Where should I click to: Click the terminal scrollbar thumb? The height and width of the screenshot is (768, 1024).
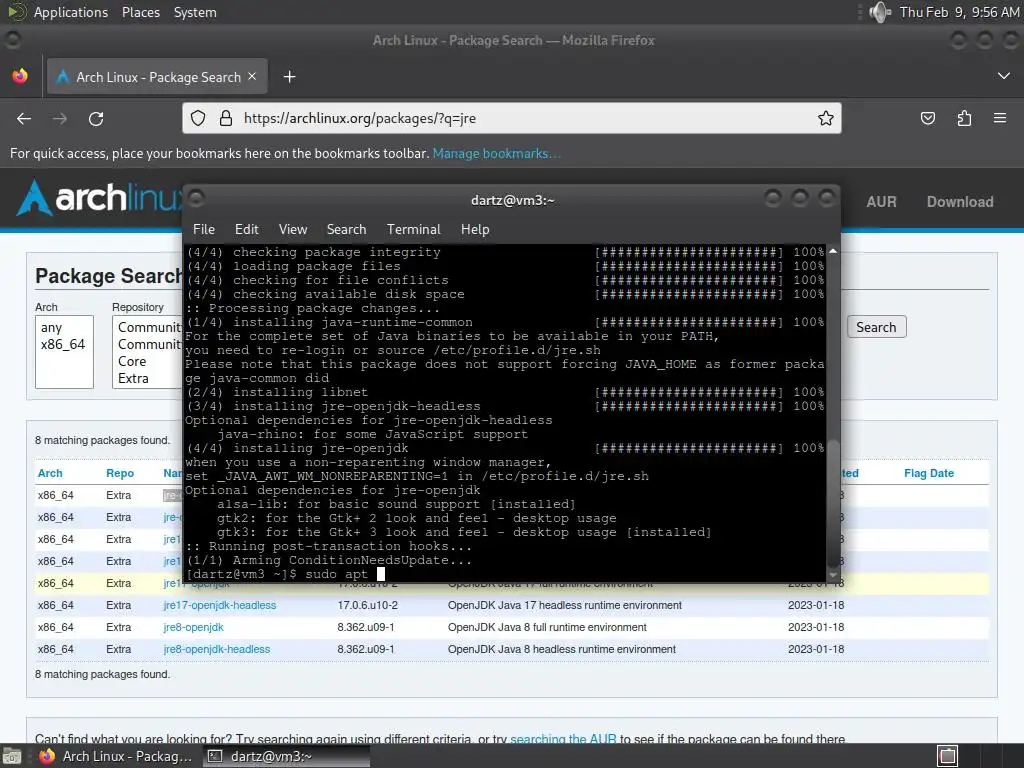click(833, 503)
